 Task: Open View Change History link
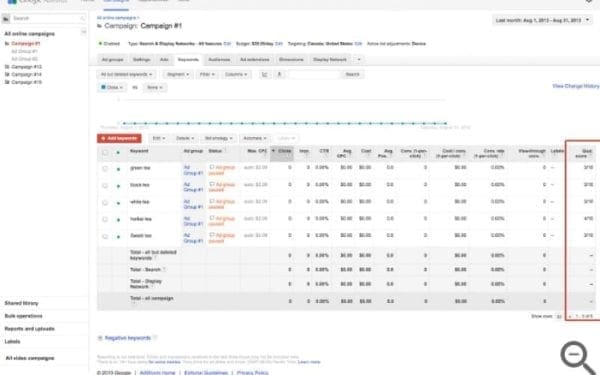[x=576, y=86]
